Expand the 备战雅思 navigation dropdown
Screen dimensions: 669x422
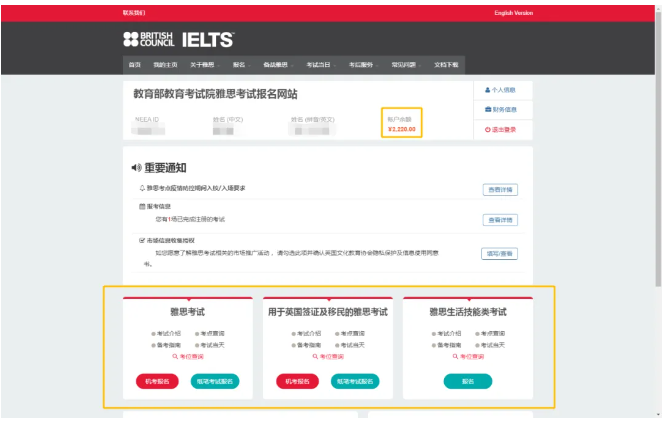coord(278,65)
